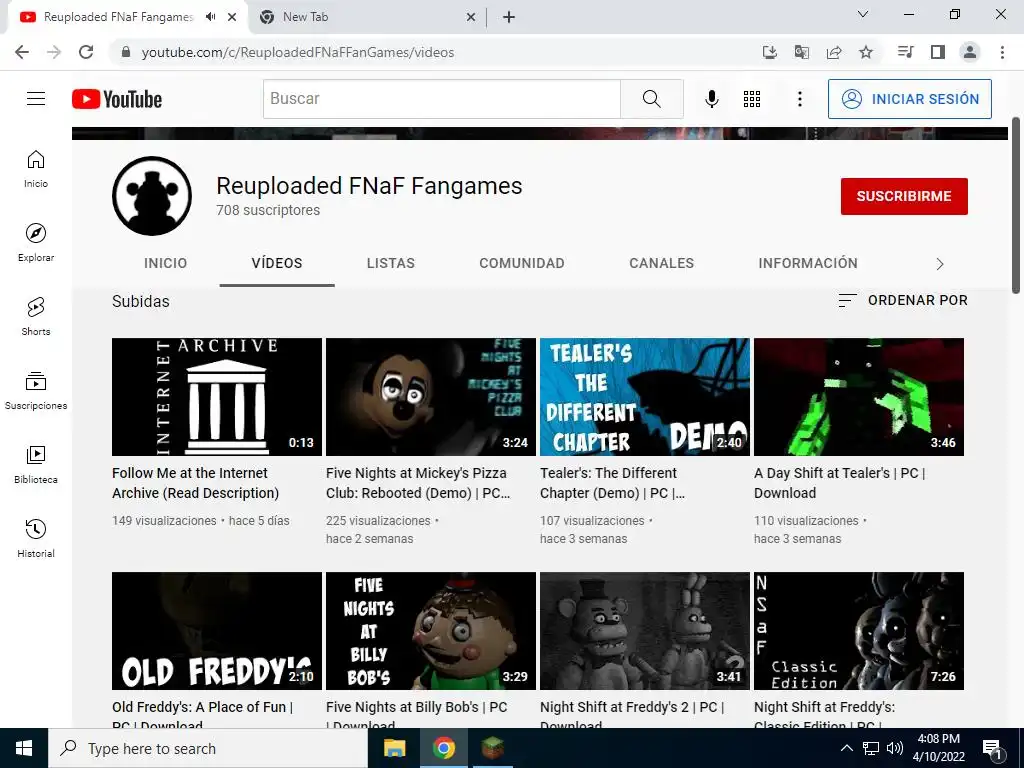Viewport: 1024px width, 768px height.
Task: Open Tealer's: The Different Chapter title link
Action: pyautogui.click(x=613, y=483)
